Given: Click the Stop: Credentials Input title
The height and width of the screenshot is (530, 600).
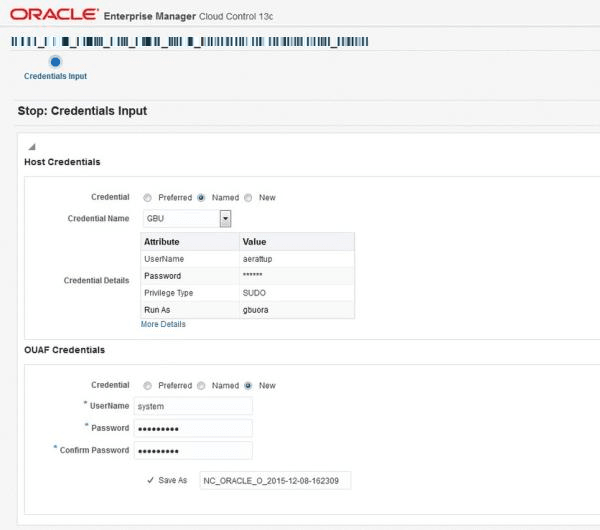Looking at the screenshot, I should pos(82,111).
